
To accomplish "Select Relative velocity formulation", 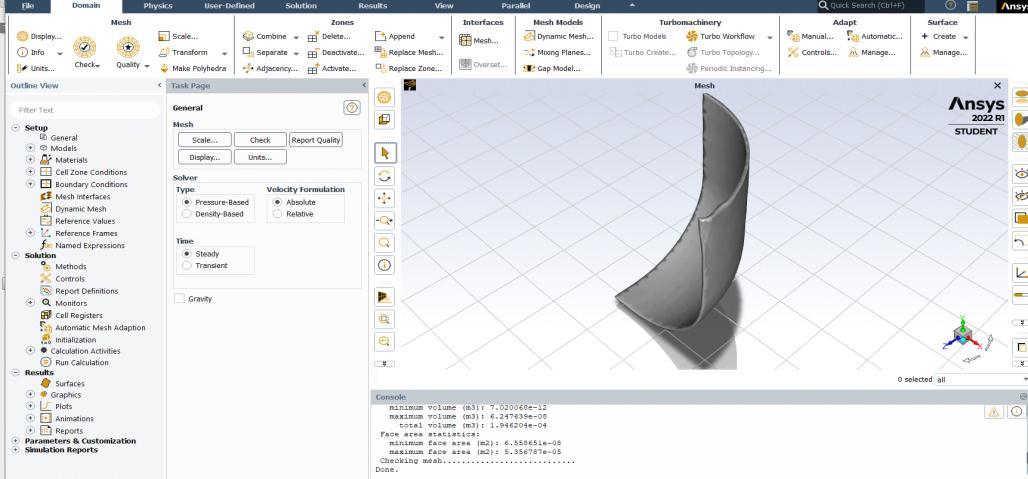I will pos(277,214).
